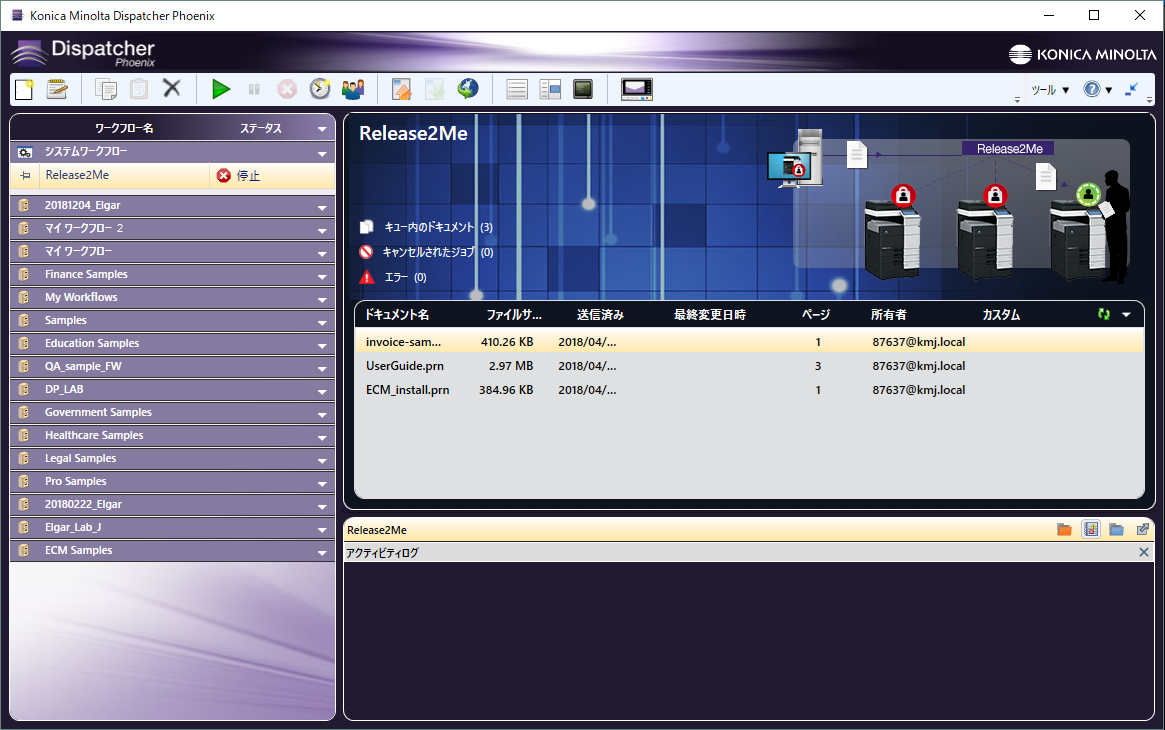Screen dimensions: 1165x730
Task: Close the アクティビティログ panel
Action: pos(1143,553)
